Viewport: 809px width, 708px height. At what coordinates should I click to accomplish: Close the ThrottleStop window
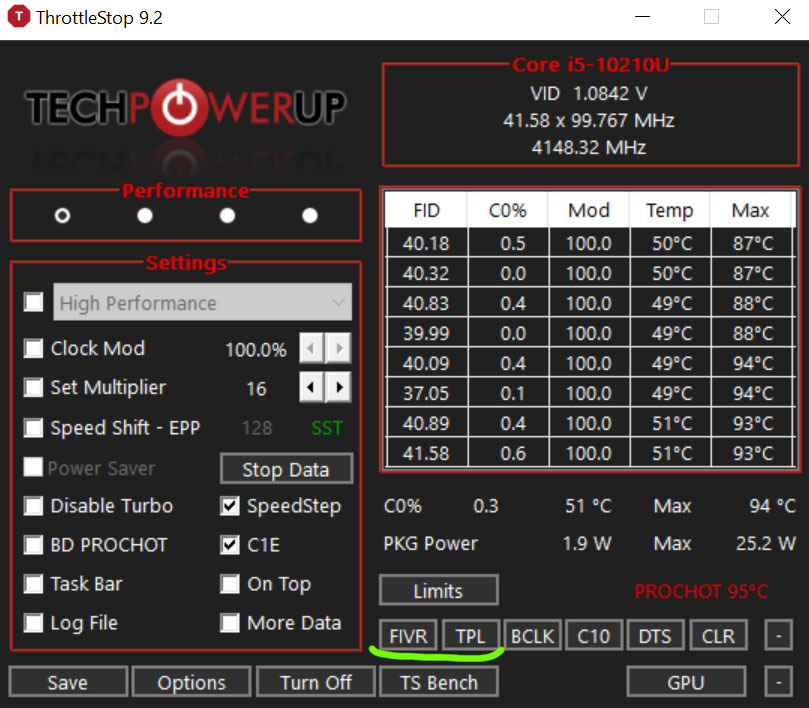(x=782, y=17)
